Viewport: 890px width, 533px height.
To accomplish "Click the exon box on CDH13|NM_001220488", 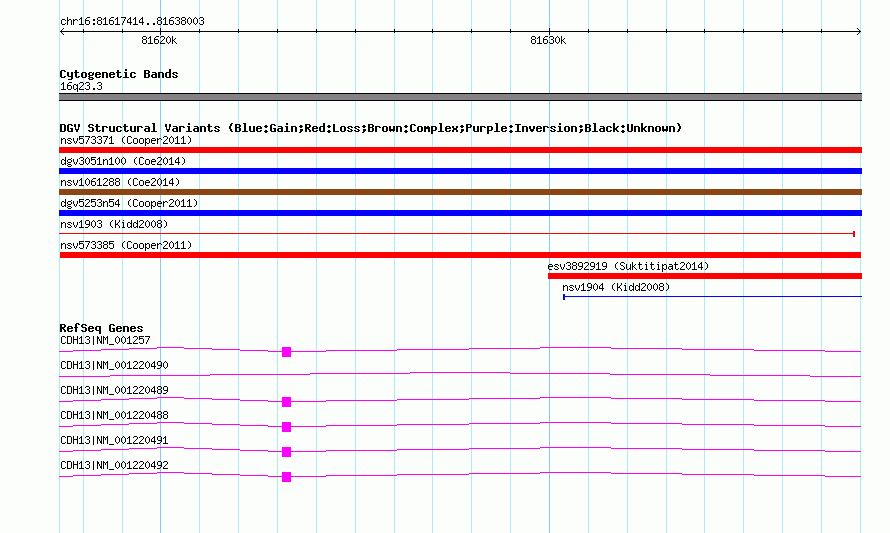I will (287, 427).
